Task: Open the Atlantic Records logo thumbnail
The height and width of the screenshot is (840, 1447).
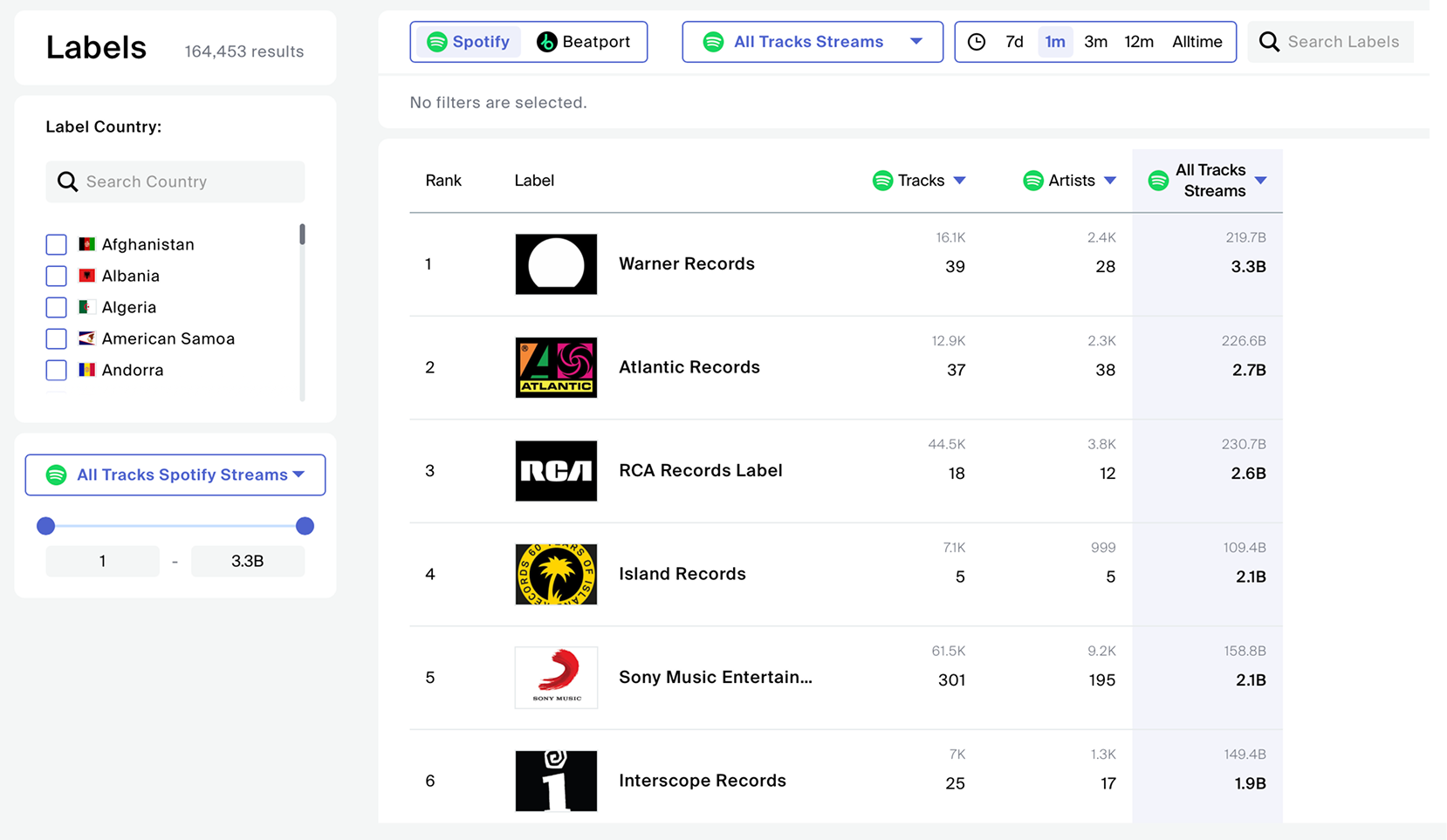Action: click(556, 367)
